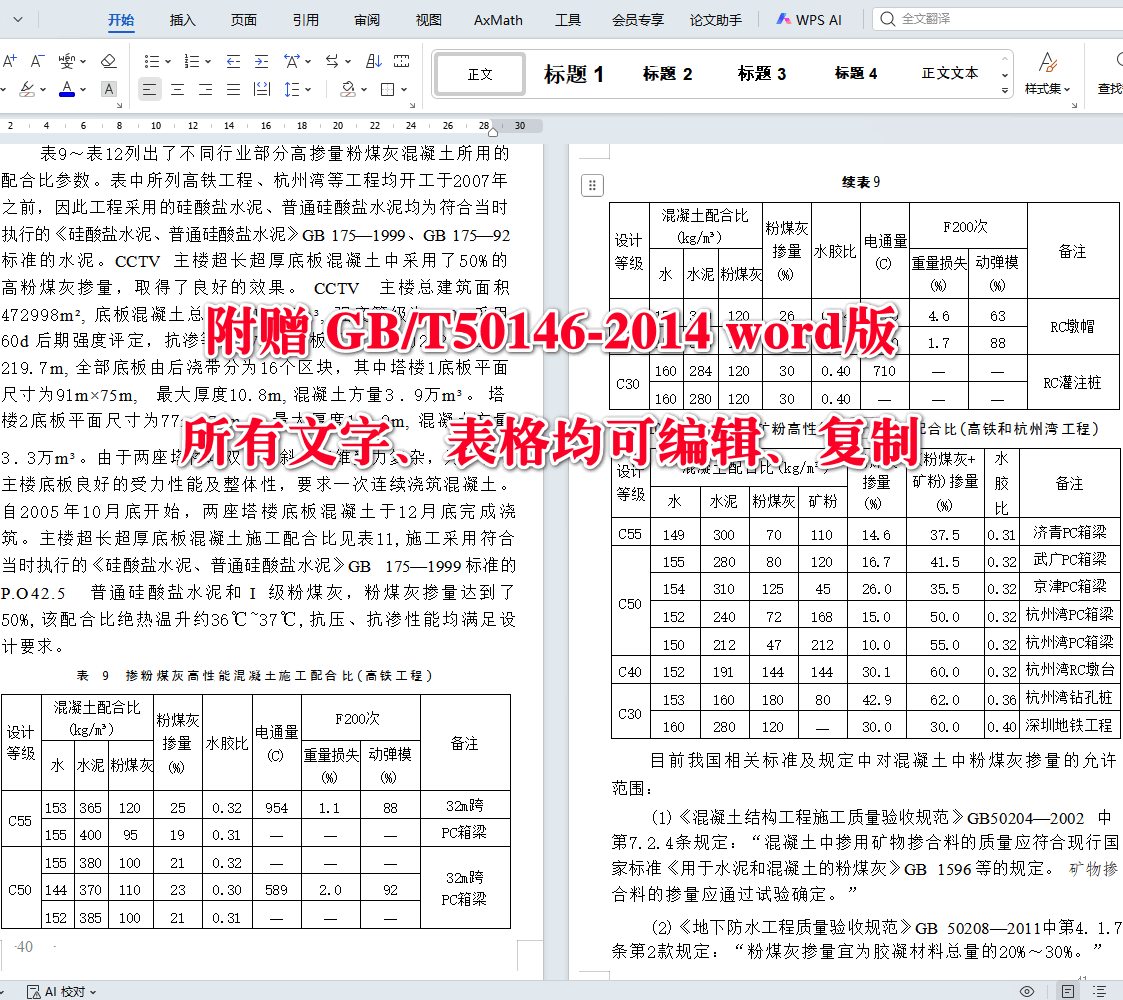Open the 工具 tab
1123x1000 pixels.
pyautogui.click(x=568, y=20)
